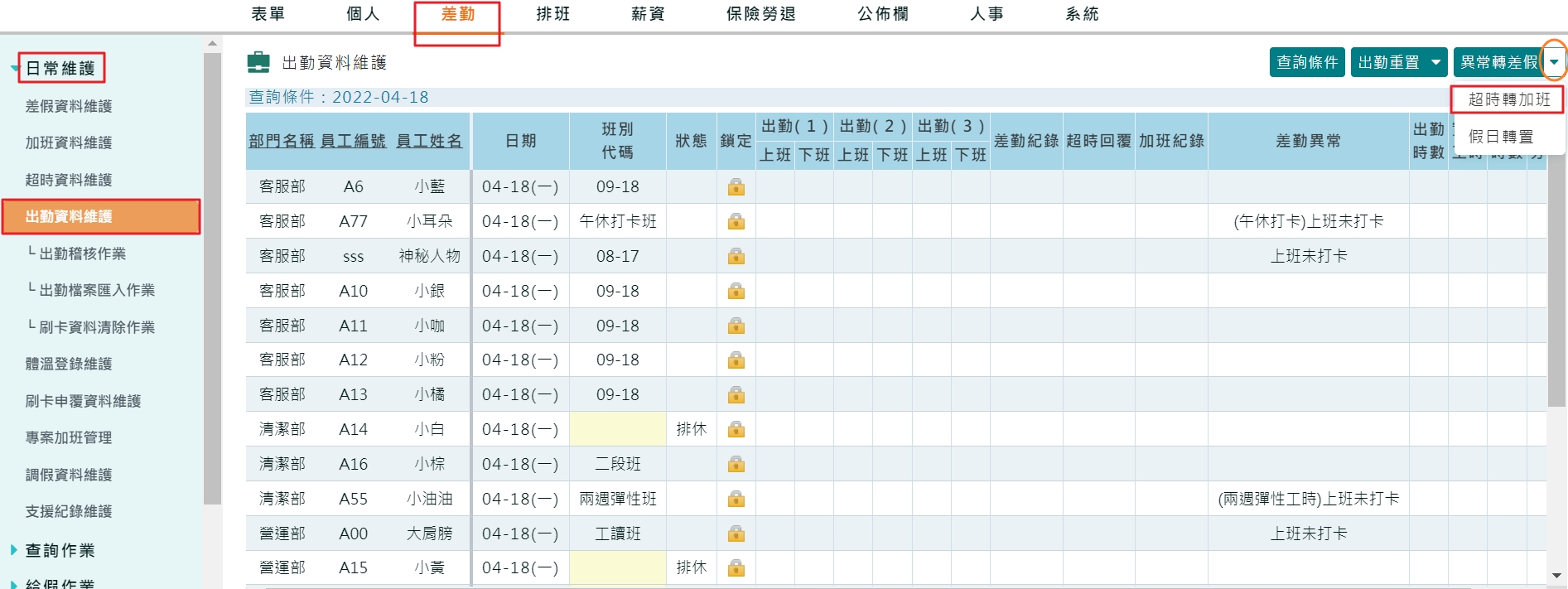Open 專案加班管理 in the sidebar
The height and width of the screenshot is (589, 1568).
tap(69, 437)
